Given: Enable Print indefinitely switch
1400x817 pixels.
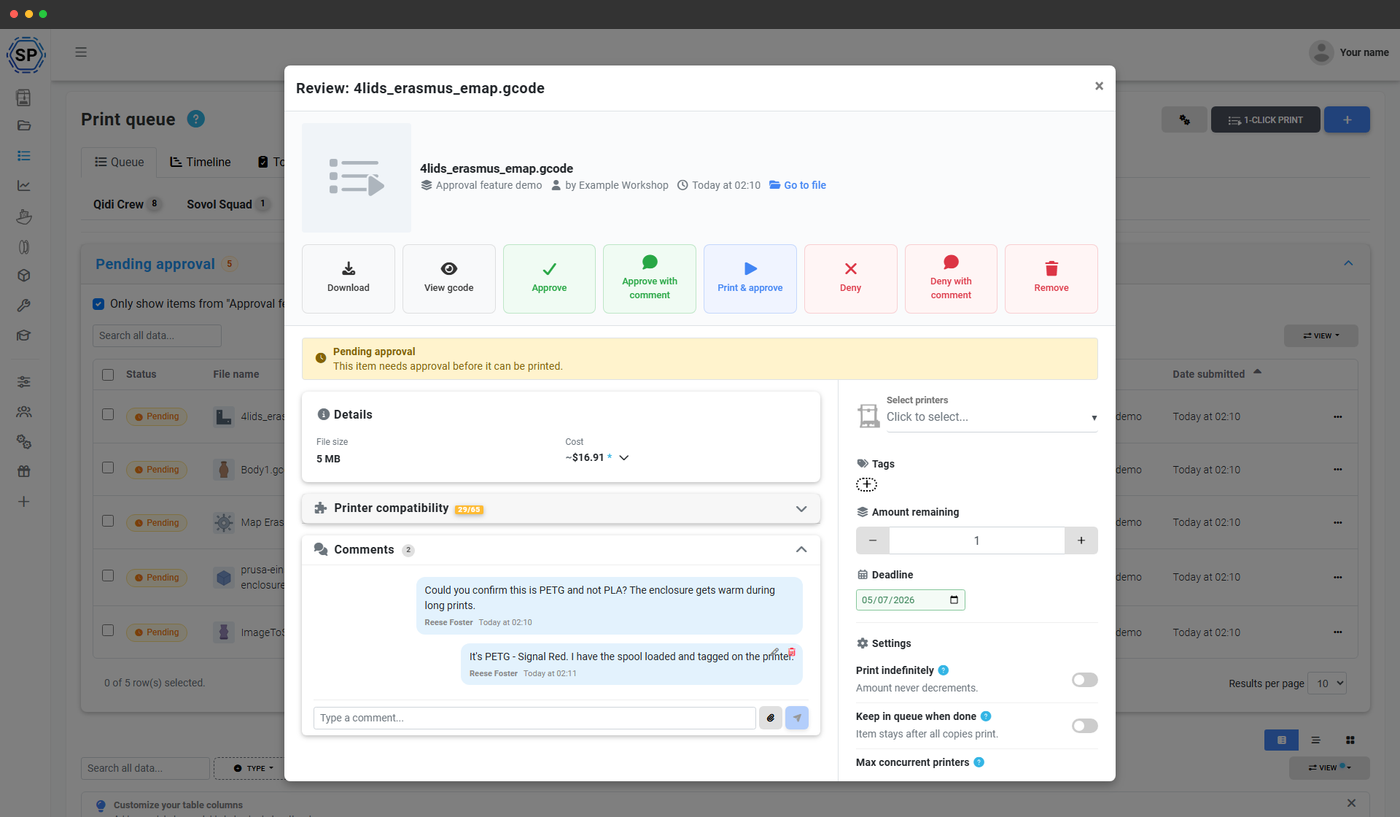Looking at the screenshot, I should point(1084,680).
